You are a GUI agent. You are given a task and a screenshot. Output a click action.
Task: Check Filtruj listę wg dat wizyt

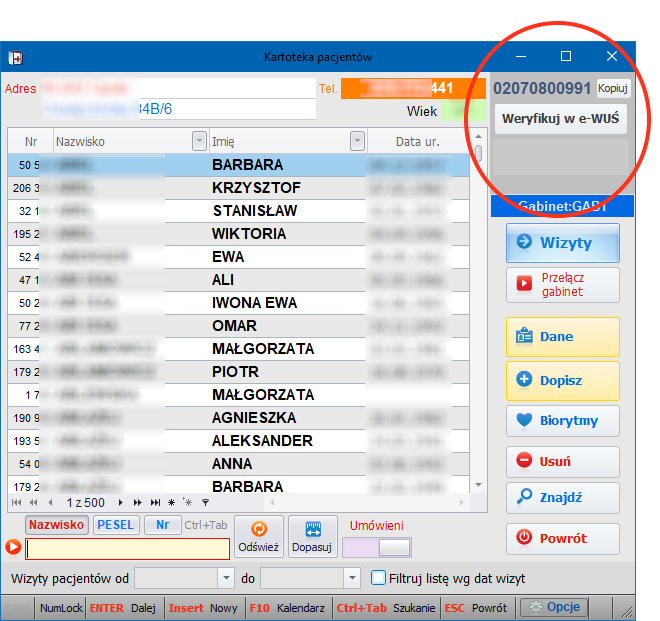click(x=378, y=578)
